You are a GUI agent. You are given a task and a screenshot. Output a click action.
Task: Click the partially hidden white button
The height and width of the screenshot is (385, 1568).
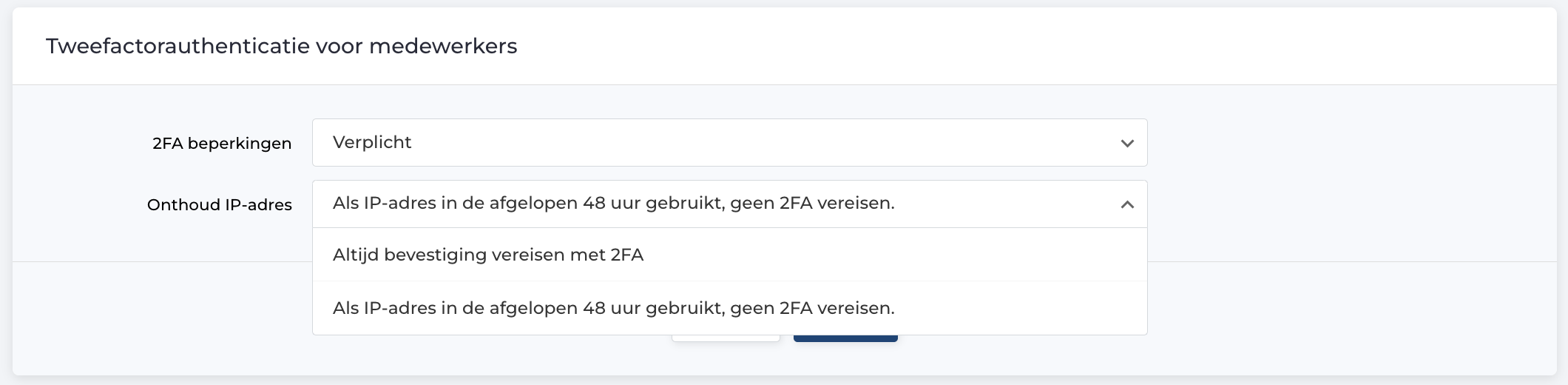coord(726,338)
